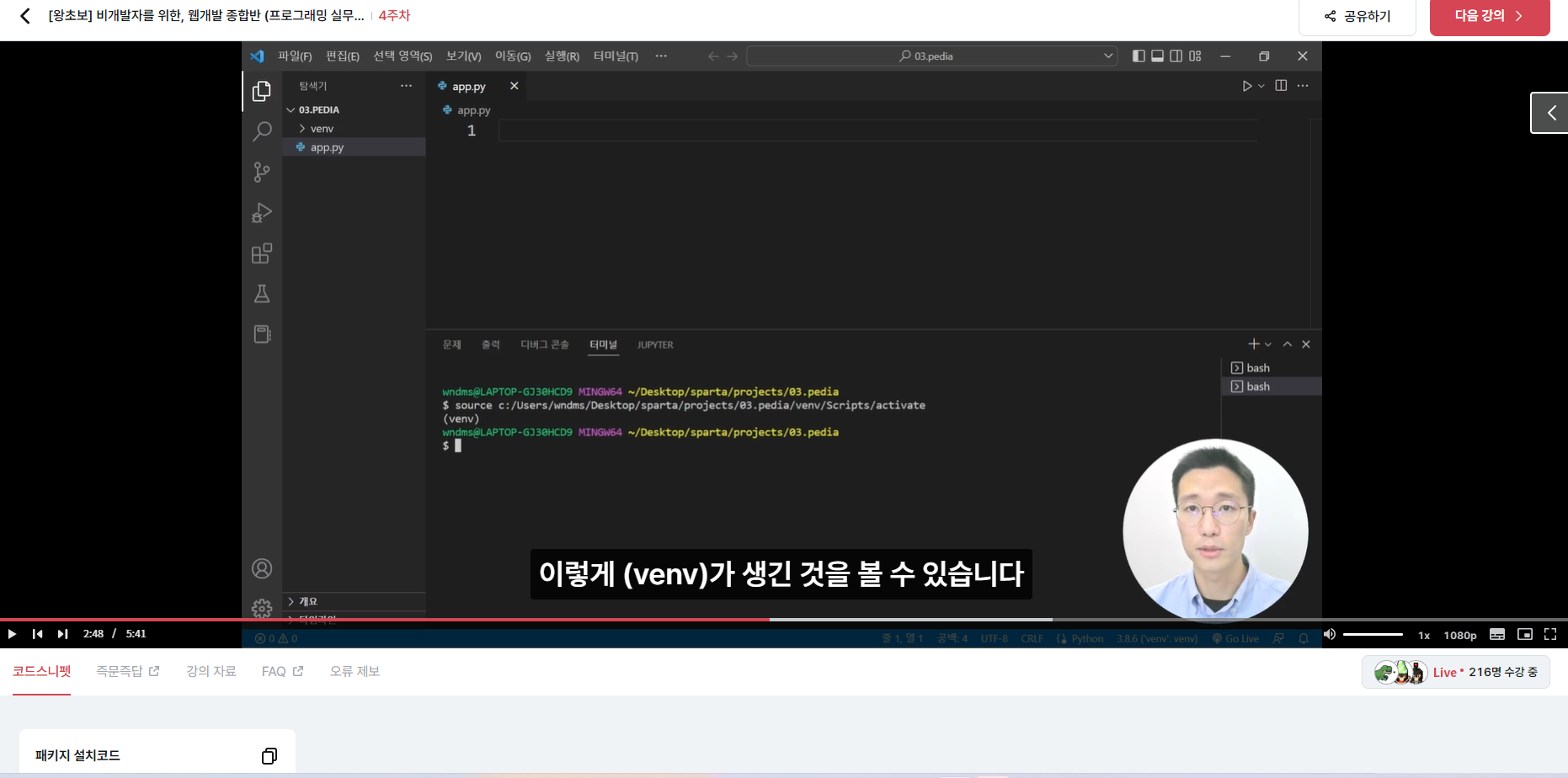Toggle video subtitles
This screenshot has width=1568, height=778.
point(1497,634)
